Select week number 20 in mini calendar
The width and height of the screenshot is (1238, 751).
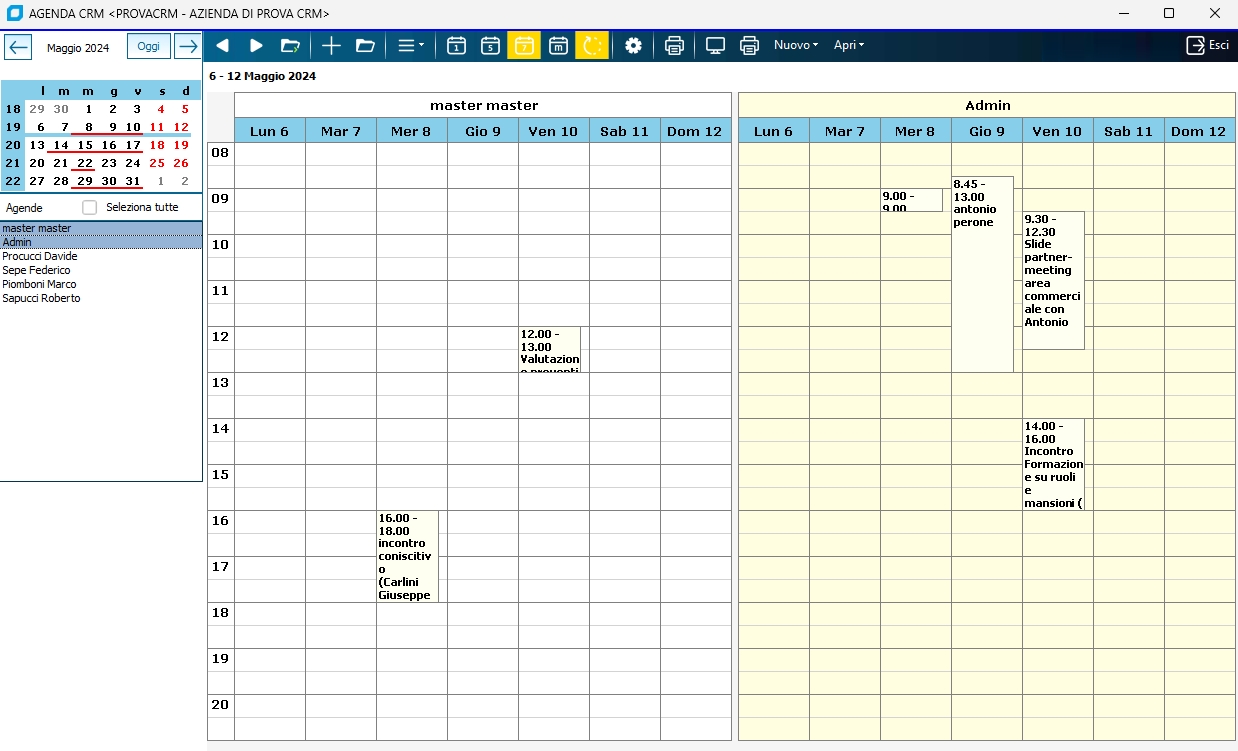[13, 145]
